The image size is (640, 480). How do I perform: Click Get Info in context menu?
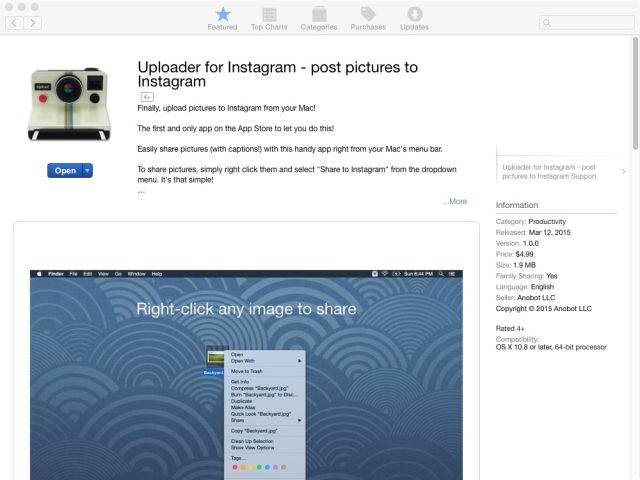240,382
